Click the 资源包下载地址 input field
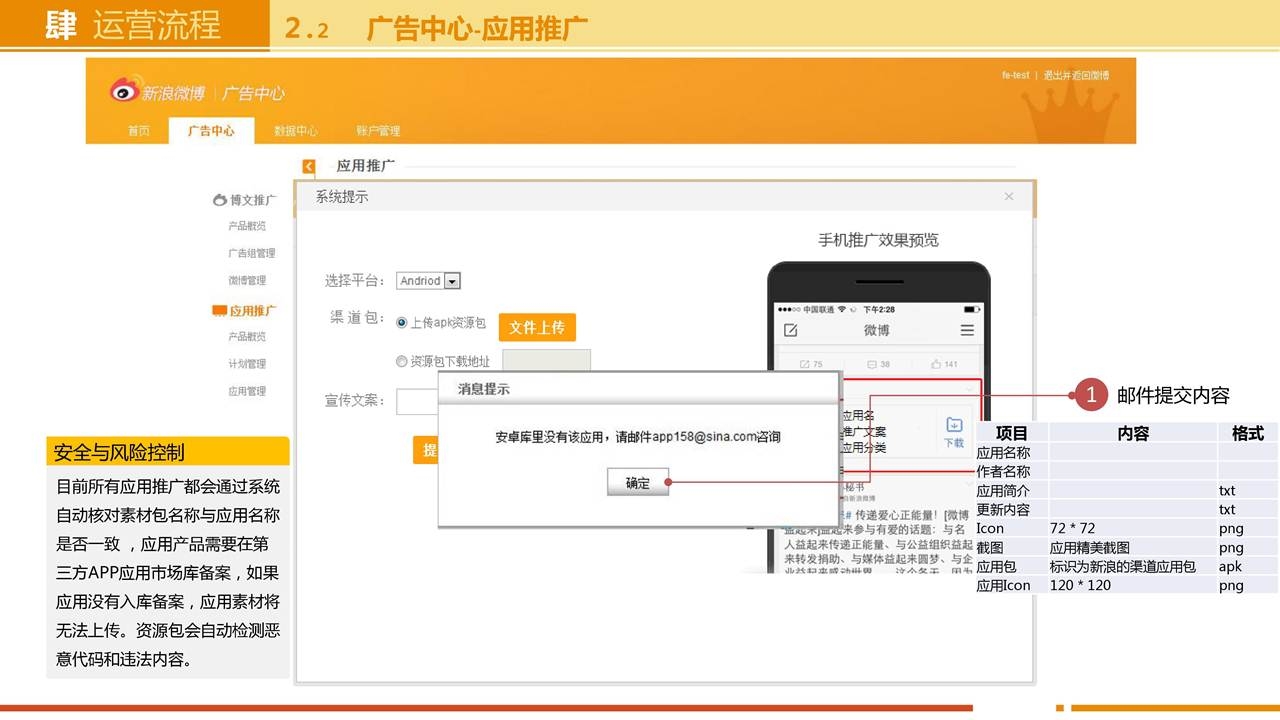Screen dimensions: 1280x720 coord(546,361)
